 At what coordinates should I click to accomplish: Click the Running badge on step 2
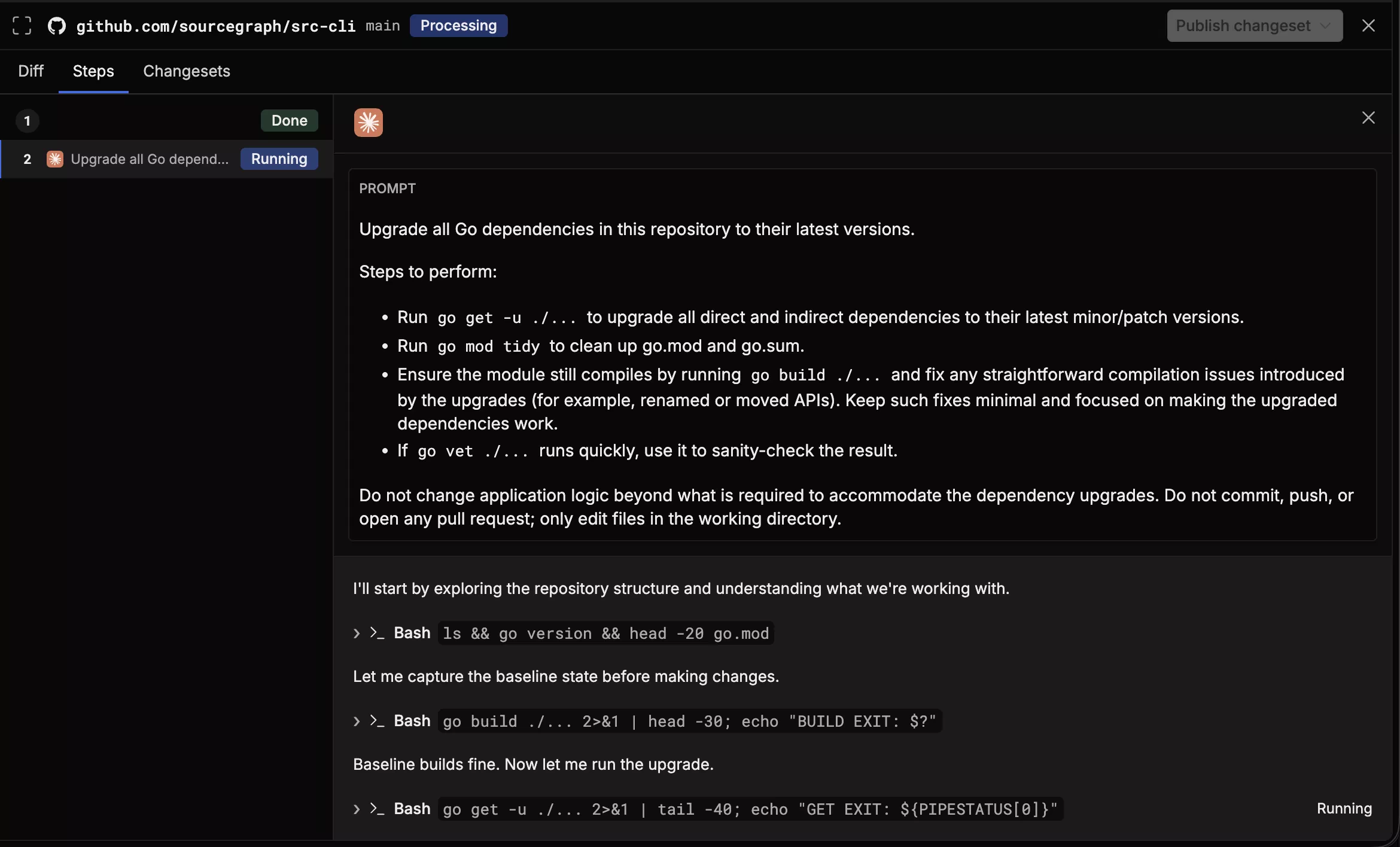point(279,159)
